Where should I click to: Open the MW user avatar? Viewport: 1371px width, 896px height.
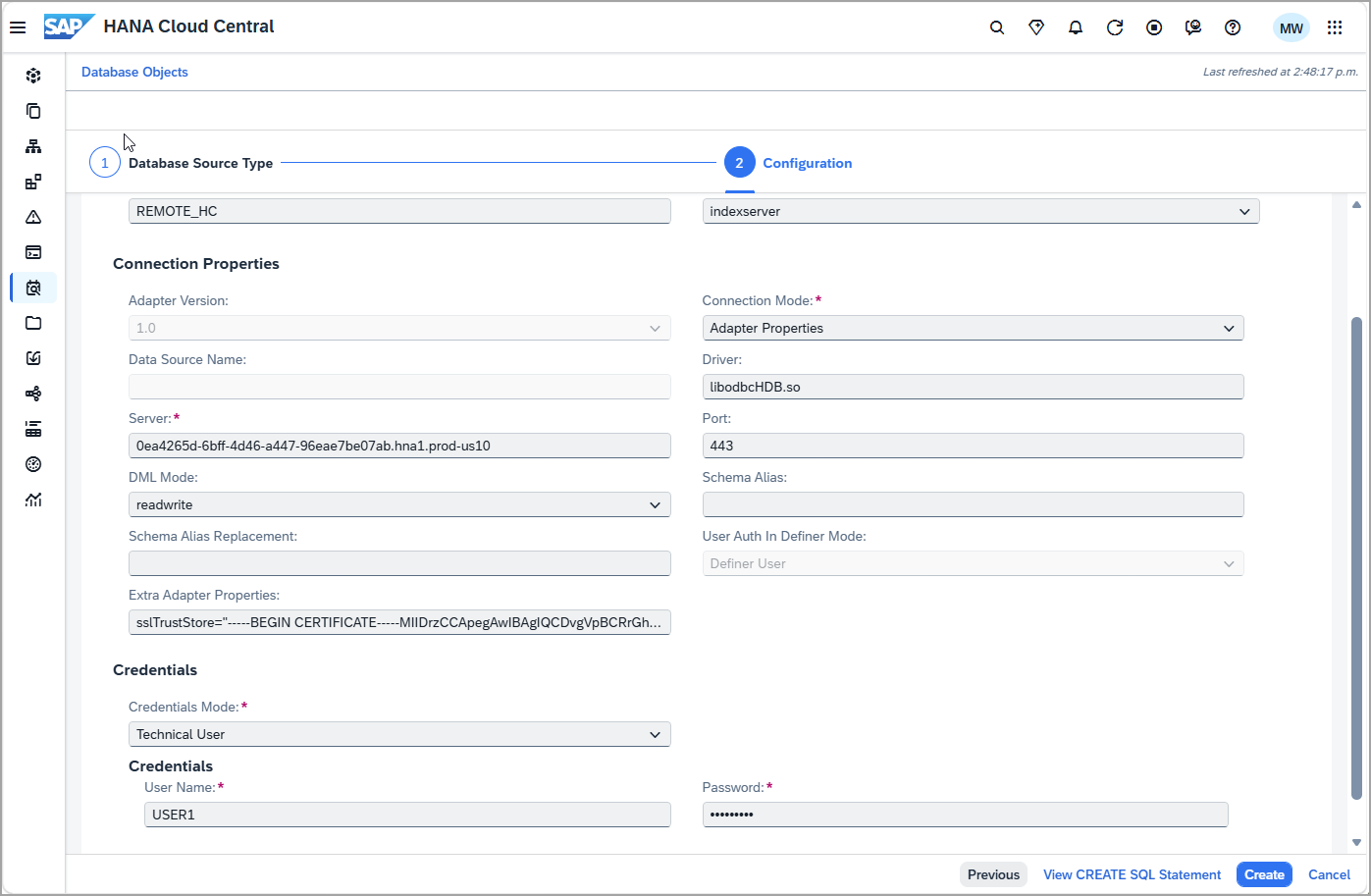[1292, 27]
